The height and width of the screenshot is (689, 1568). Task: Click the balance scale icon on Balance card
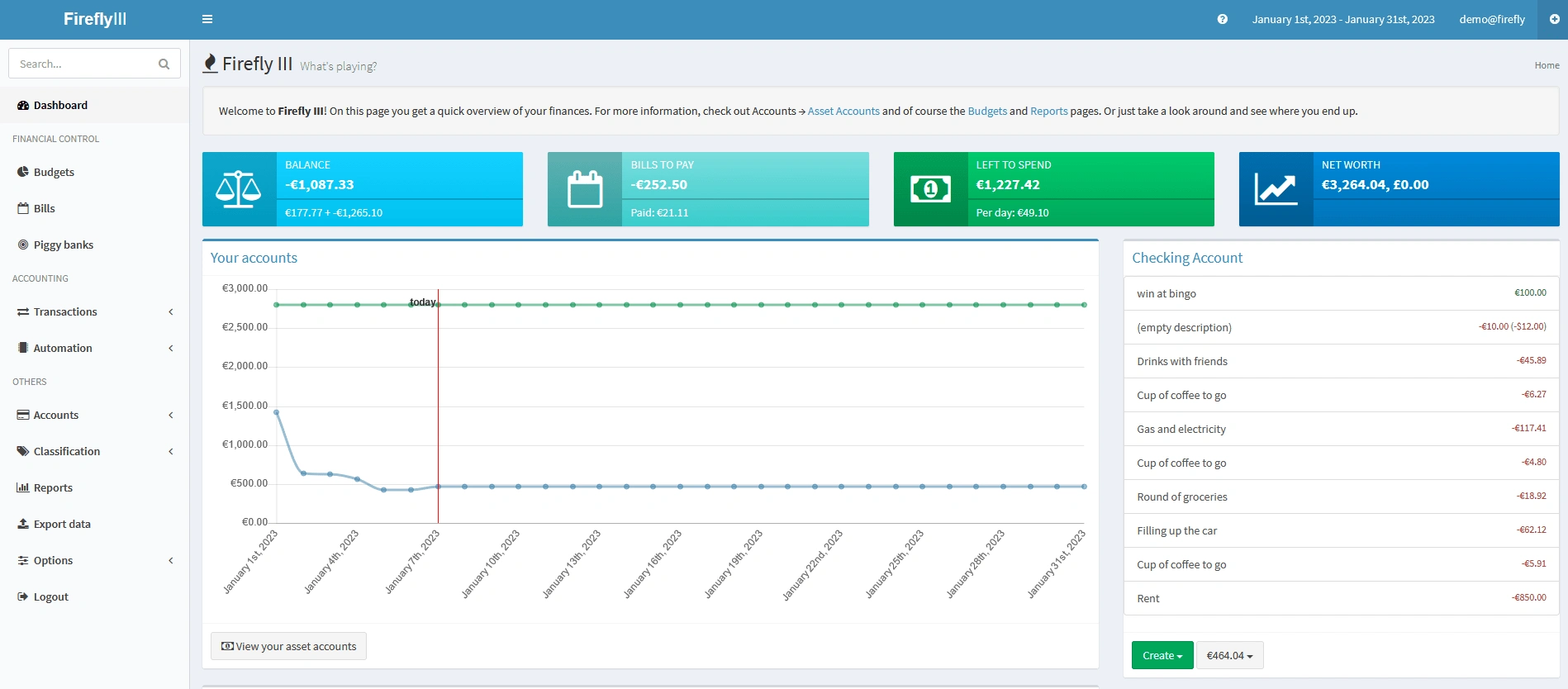tap(239, 189)
